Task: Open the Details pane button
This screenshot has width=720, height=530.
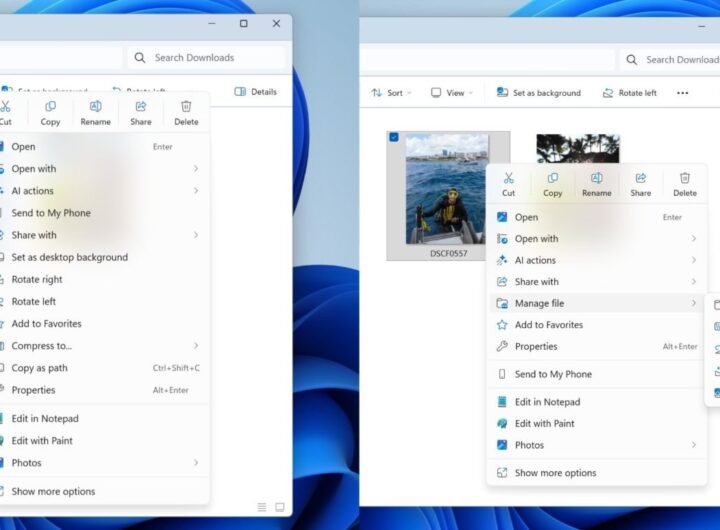Action: [255, 92]
